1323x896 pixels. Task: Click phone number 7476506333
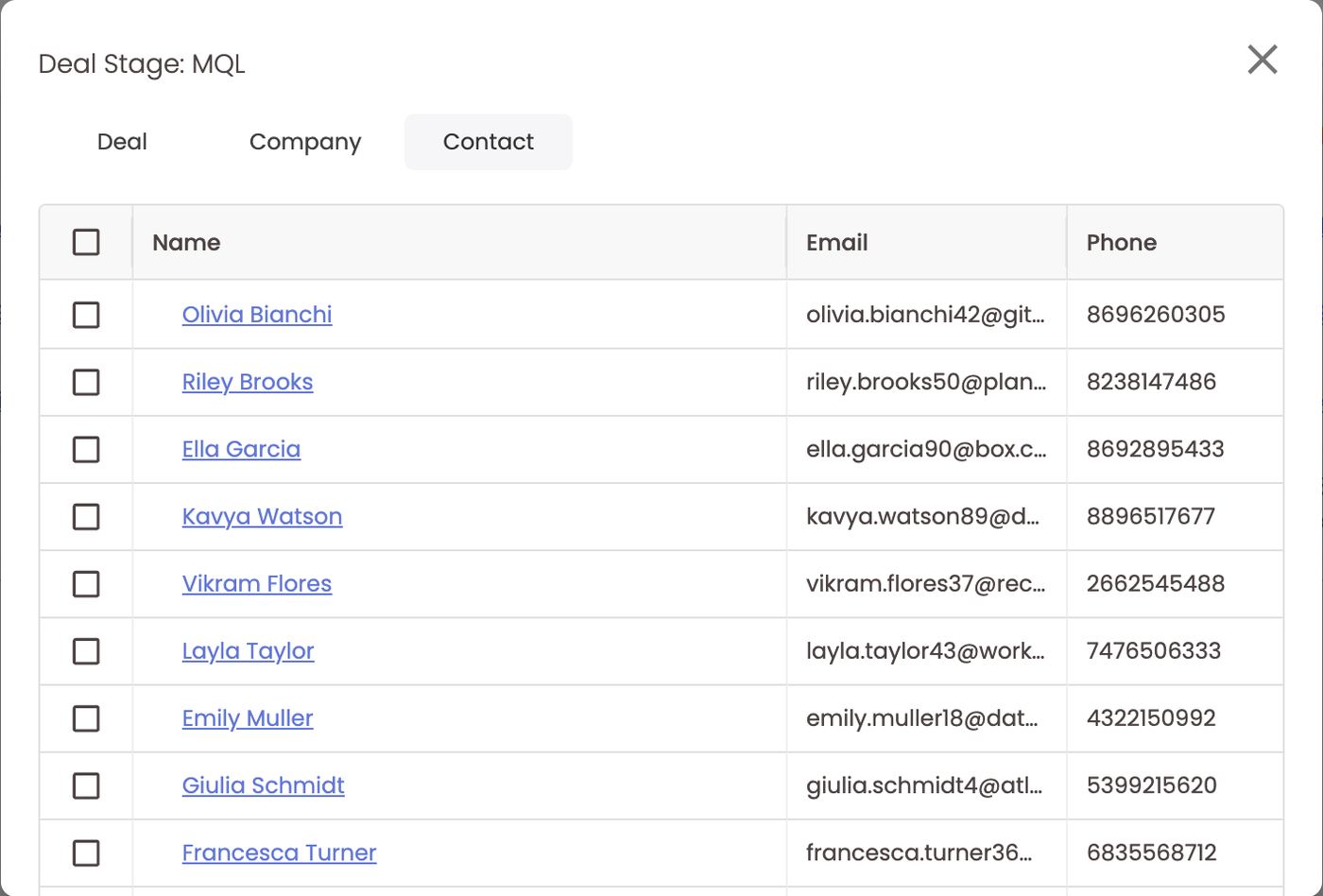pos(1154,651)
